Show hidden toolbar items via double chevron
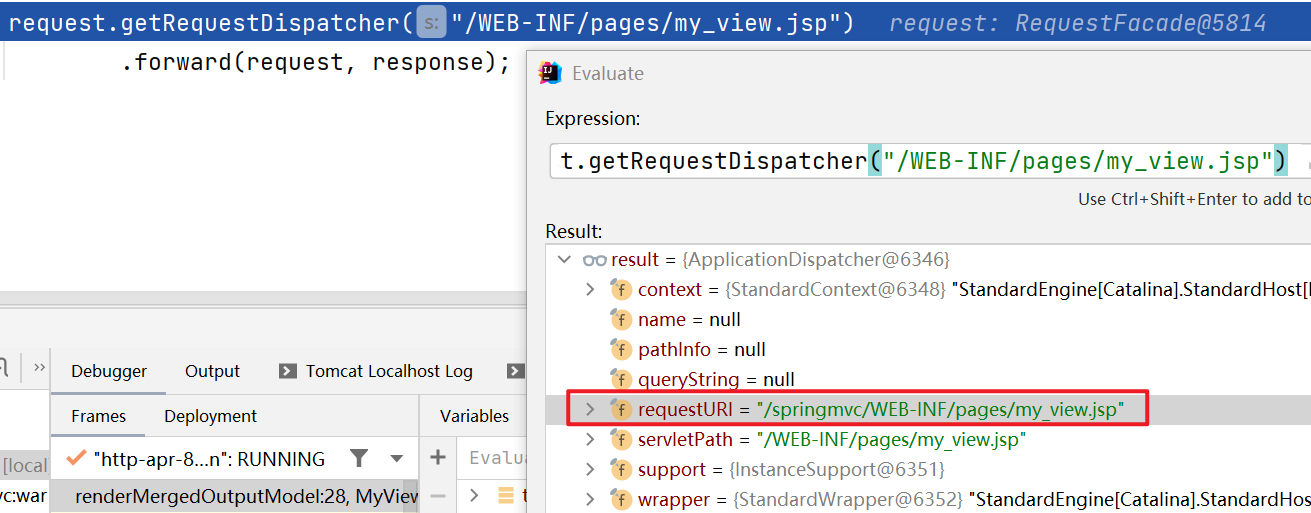Image resolution: width=1311 pixels, height=513 pixels. point(39,368)
